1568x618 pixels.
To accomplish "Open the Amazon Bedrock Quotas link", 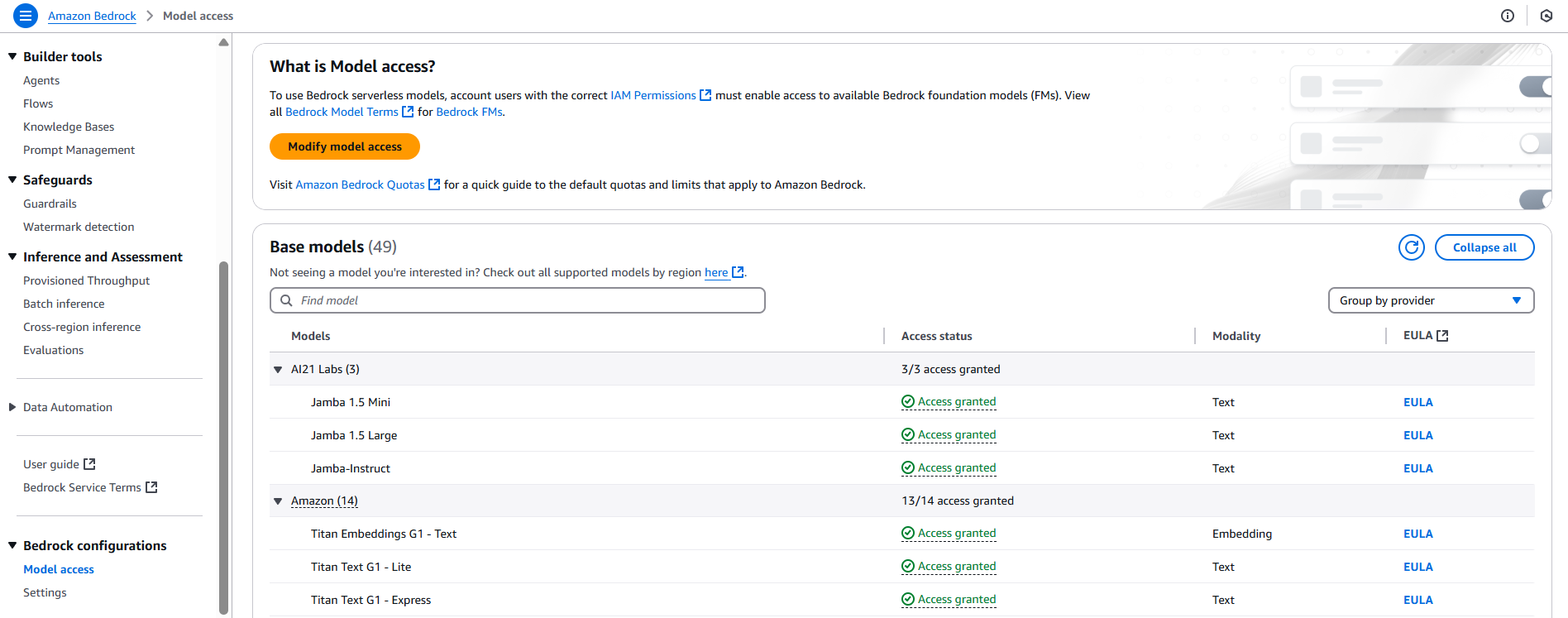I will coord(360,184).
